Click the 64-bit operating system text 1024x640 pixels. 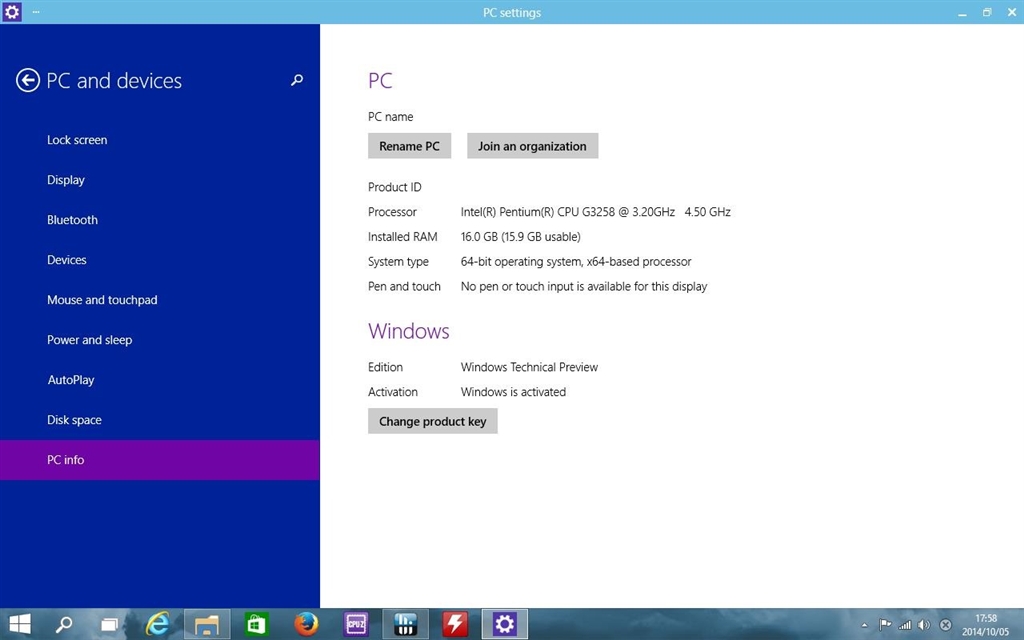576,261
